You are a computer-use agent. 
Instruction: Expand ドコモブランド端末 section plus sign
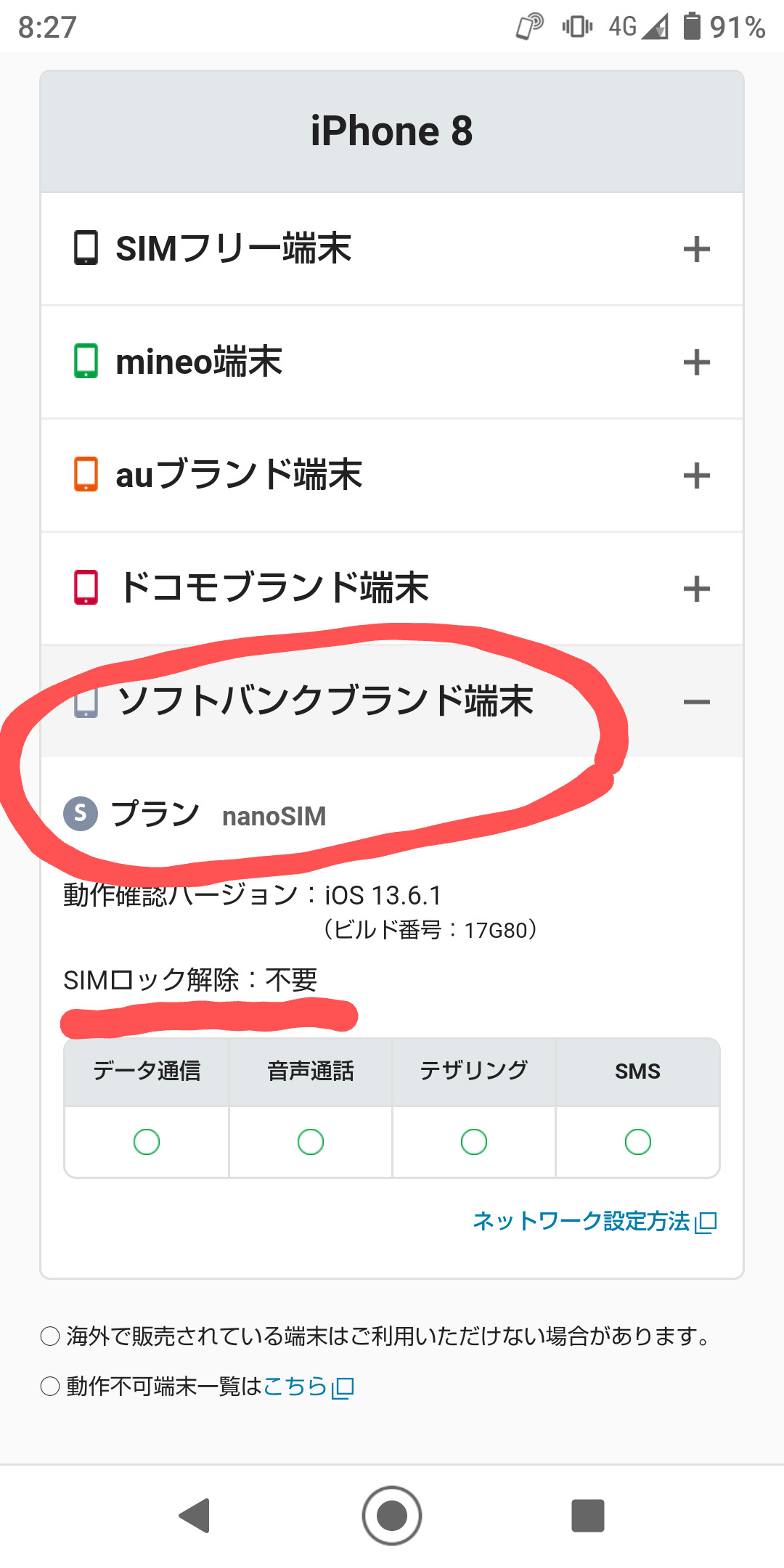[x=696, y=589]
